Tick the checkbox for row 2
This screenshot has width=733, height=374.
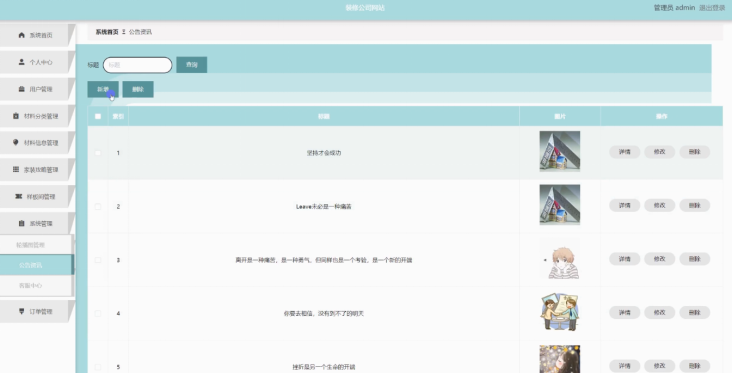pyautogui.click(x=98, y=206)
